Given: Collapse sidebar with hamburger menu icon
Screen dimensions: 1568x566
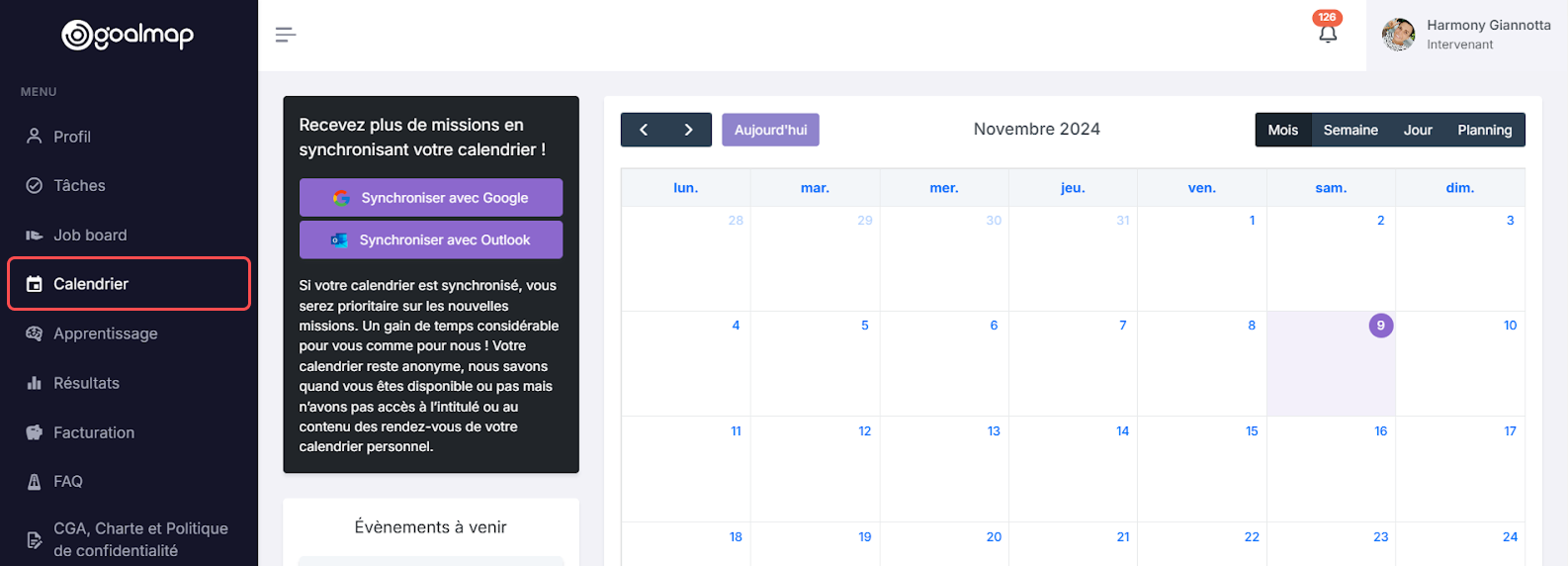Looking at the screenshot, I should tap(286, 36).
